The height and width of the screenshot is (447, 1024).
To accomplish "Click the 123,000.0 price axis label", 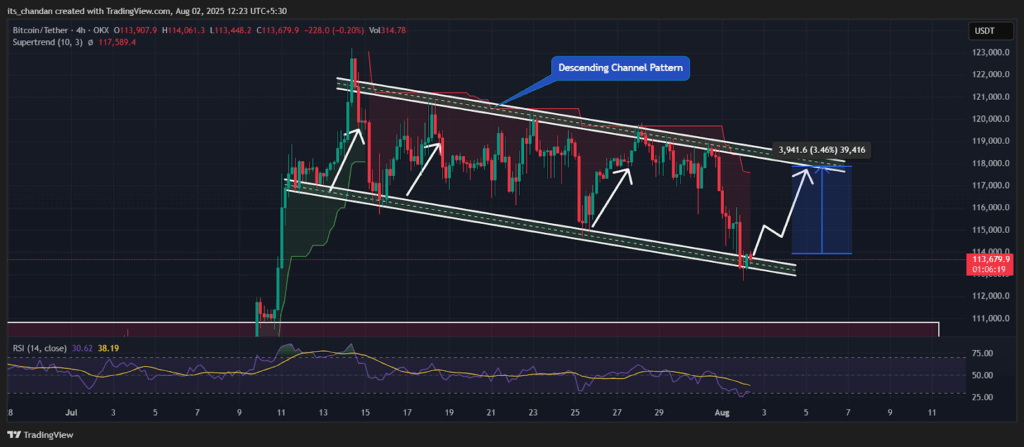I will (991, 52).
